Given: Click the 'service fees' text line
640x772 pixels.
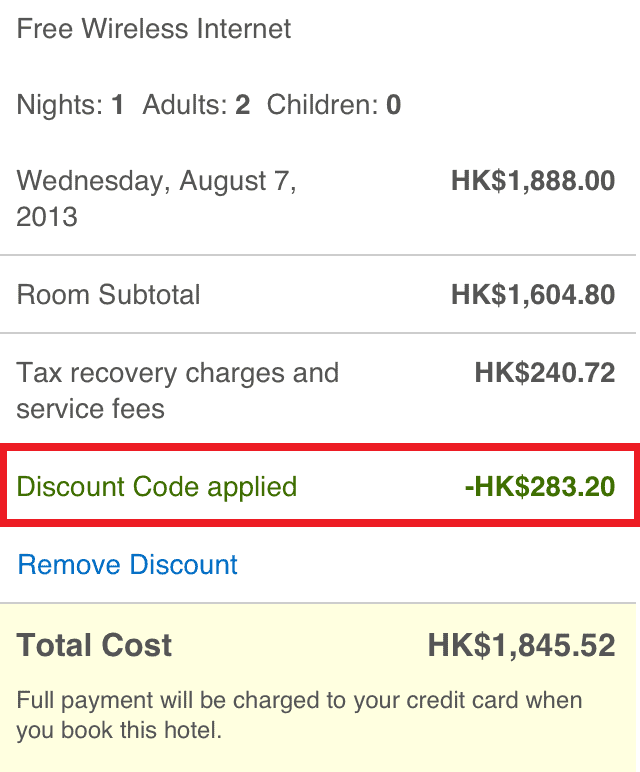Looking at the screenshot, I should coord(91,409).
